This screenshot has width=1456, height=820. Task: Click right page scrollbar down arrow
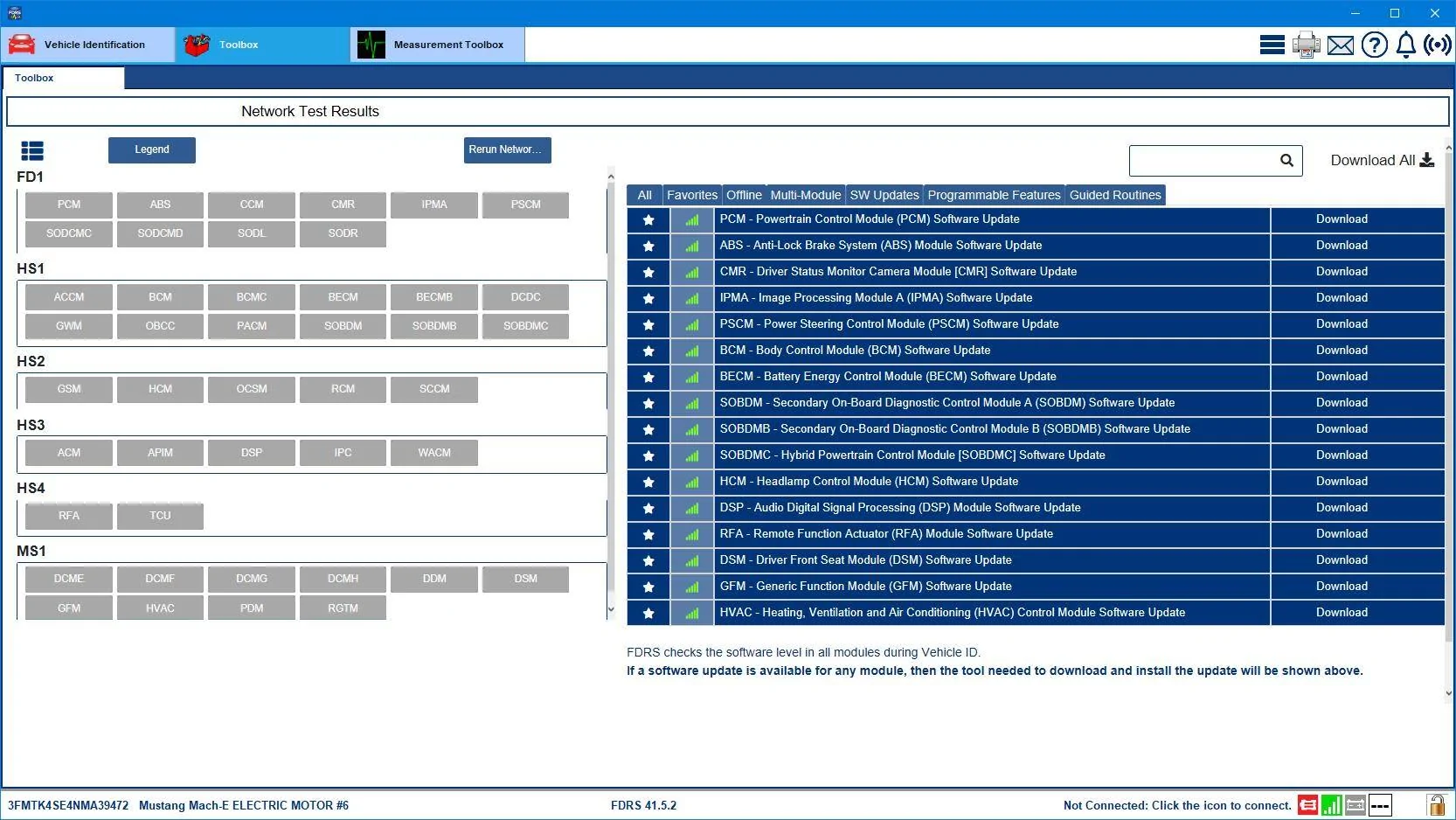[1448, 693]
